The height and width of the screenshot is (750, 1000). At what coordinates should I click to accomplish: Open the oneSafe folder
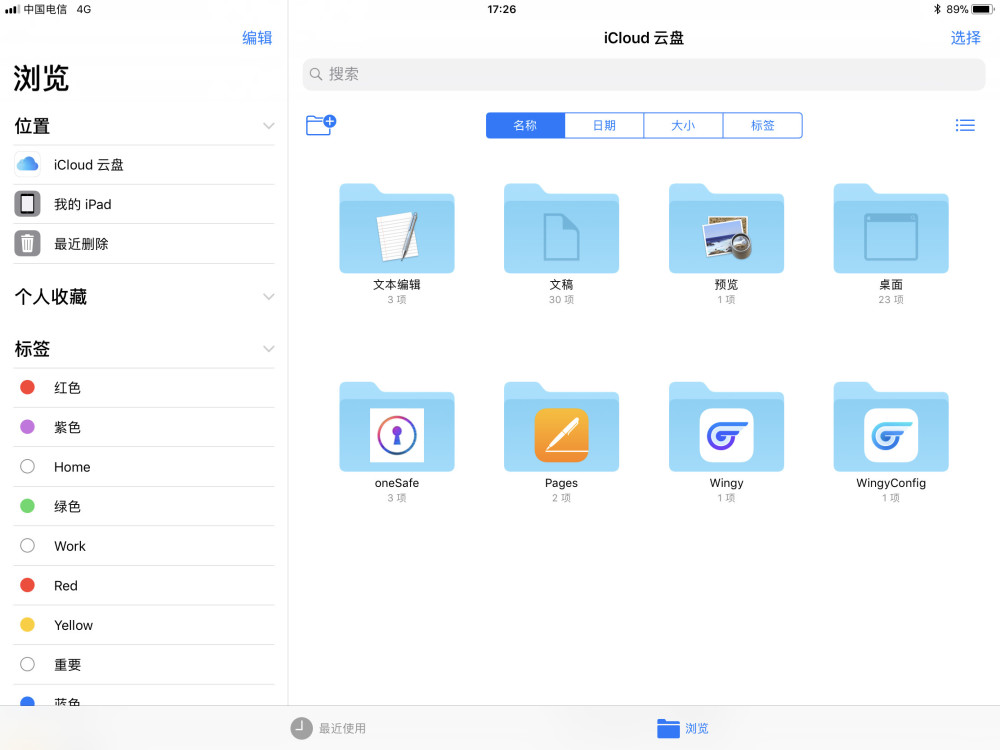pos(397,427)
